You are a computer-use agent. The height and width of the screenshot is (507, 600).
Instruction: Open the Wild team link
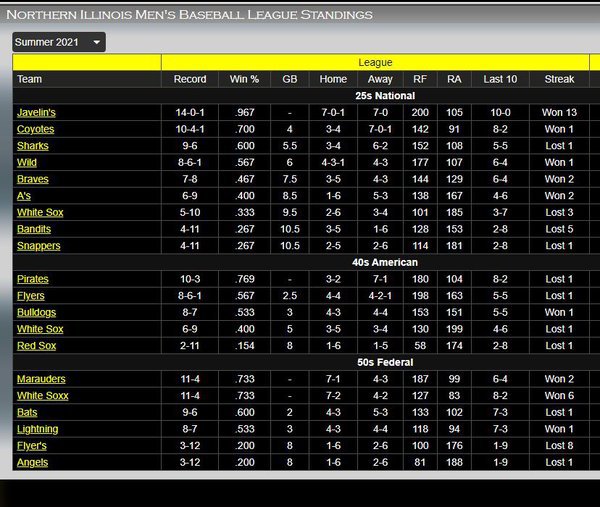(27, 163)
